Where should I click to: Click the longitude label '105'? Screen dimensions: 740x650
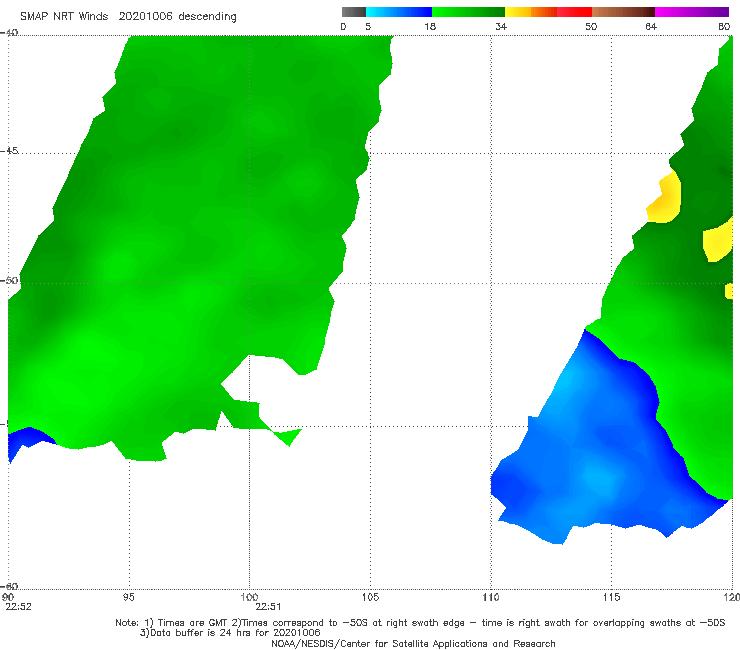(370, 597)
